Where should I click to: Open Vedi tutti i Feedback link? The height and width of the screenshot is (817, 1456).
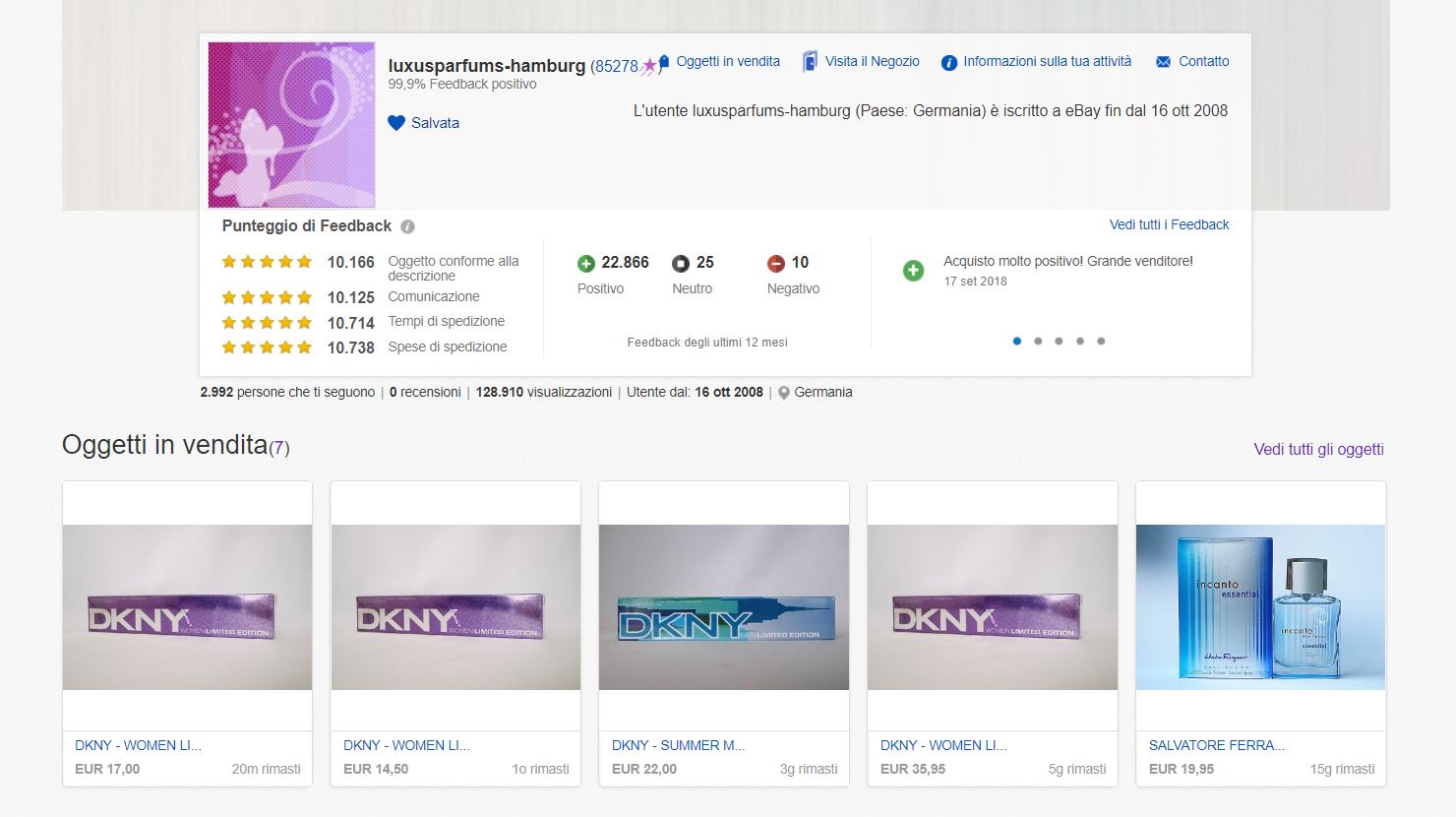click(x=1169, y=224)
